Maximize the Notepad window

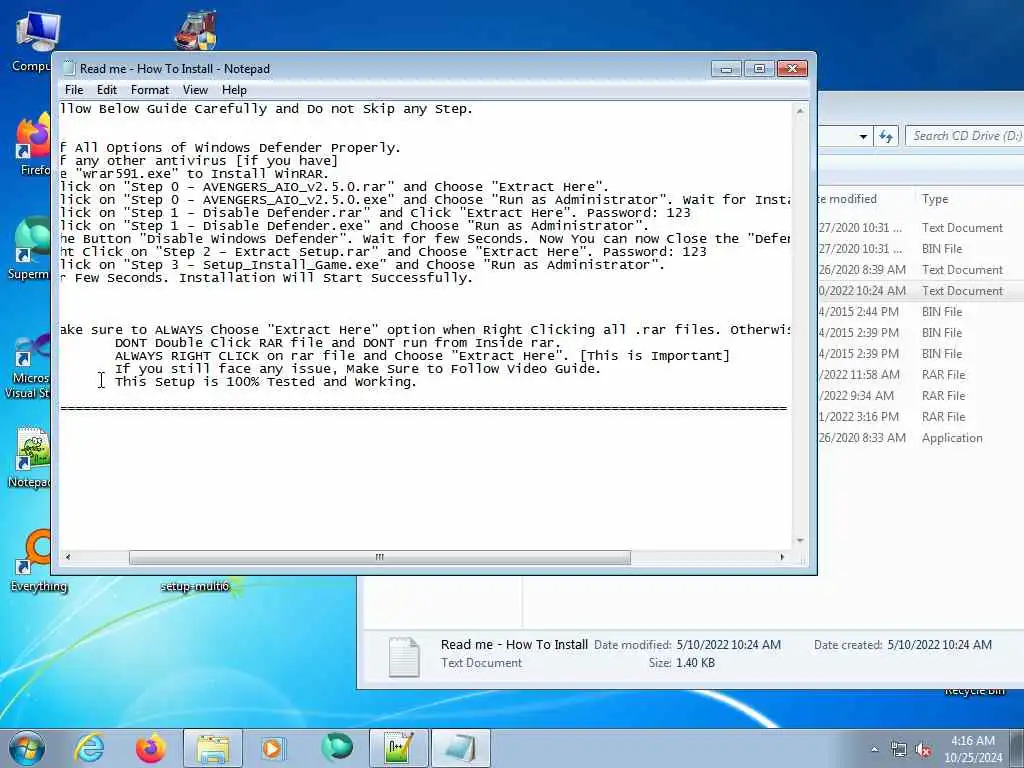[759, 69]
